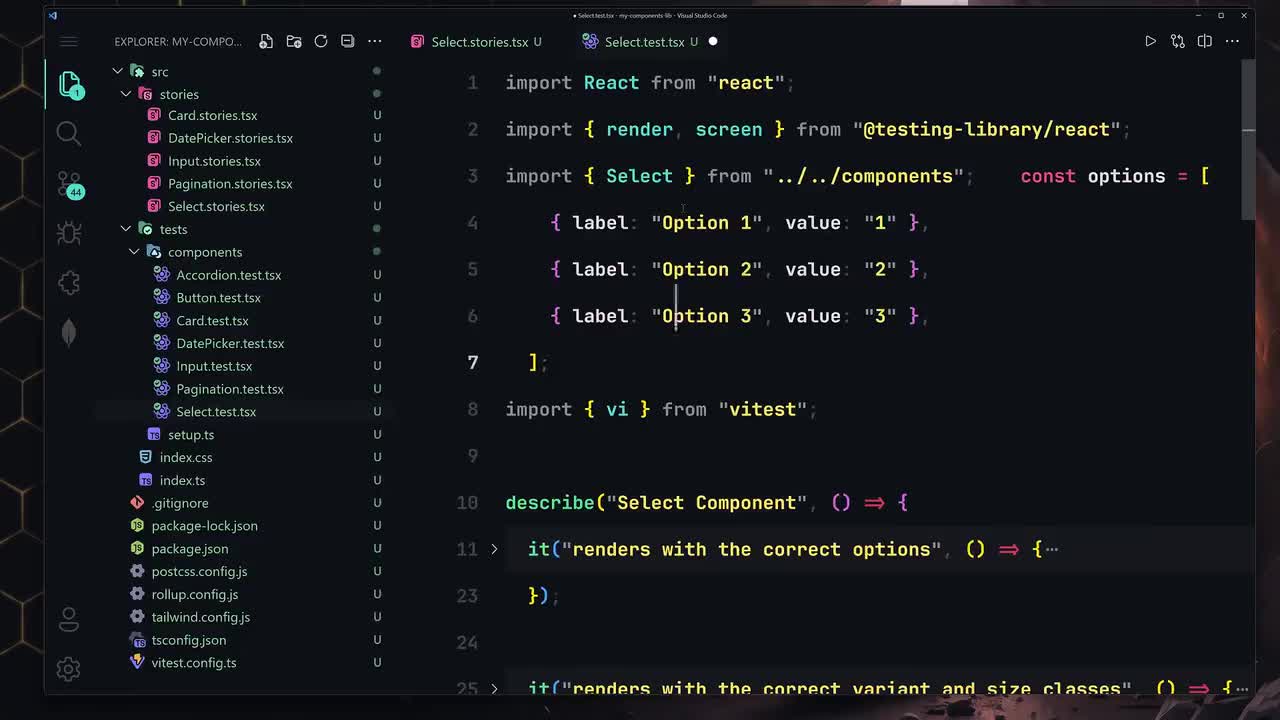Refresh the Explorer file tree
1280x720 pixels.
pos(321,41)
